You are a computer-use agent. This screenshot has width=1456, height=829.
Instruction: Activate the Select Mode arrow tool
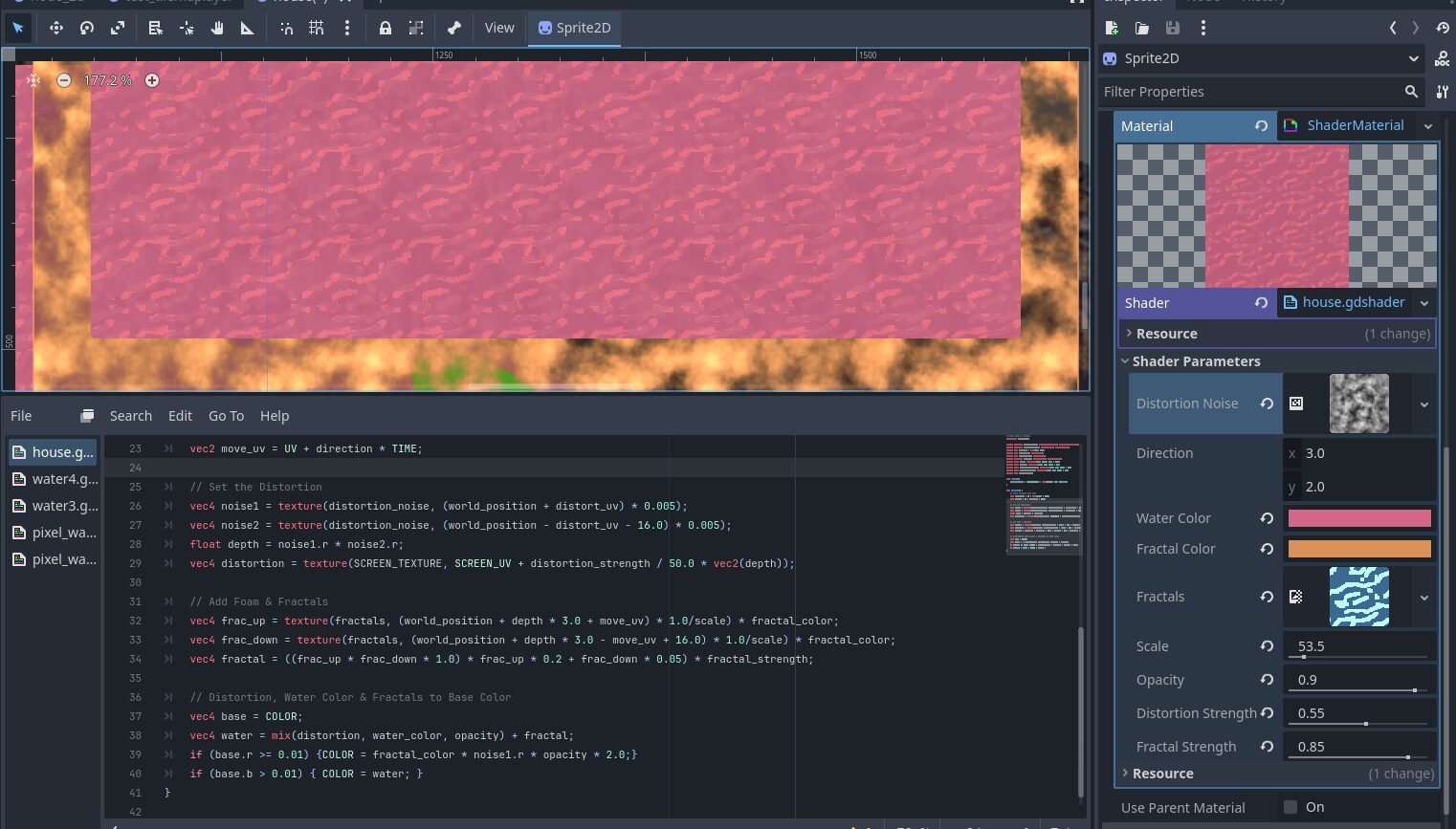[17, 28]
